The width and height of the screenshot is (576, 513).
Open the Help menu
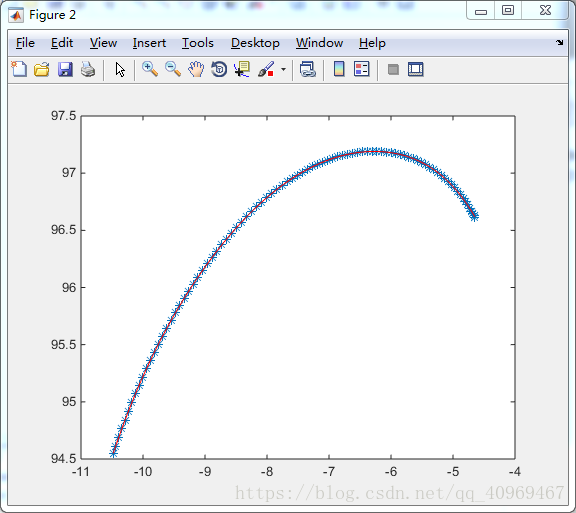tap(372, 43)
